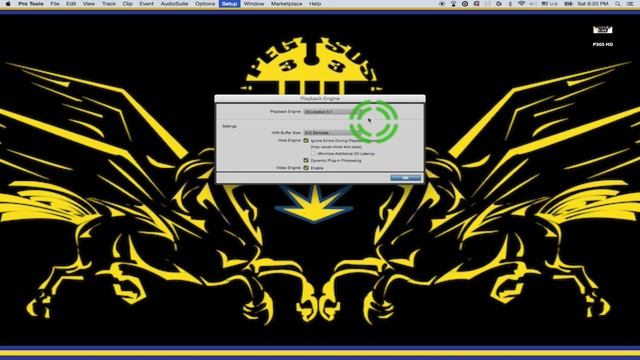Open the Edit menu
The image size is (640, 360).
point(71,4)
